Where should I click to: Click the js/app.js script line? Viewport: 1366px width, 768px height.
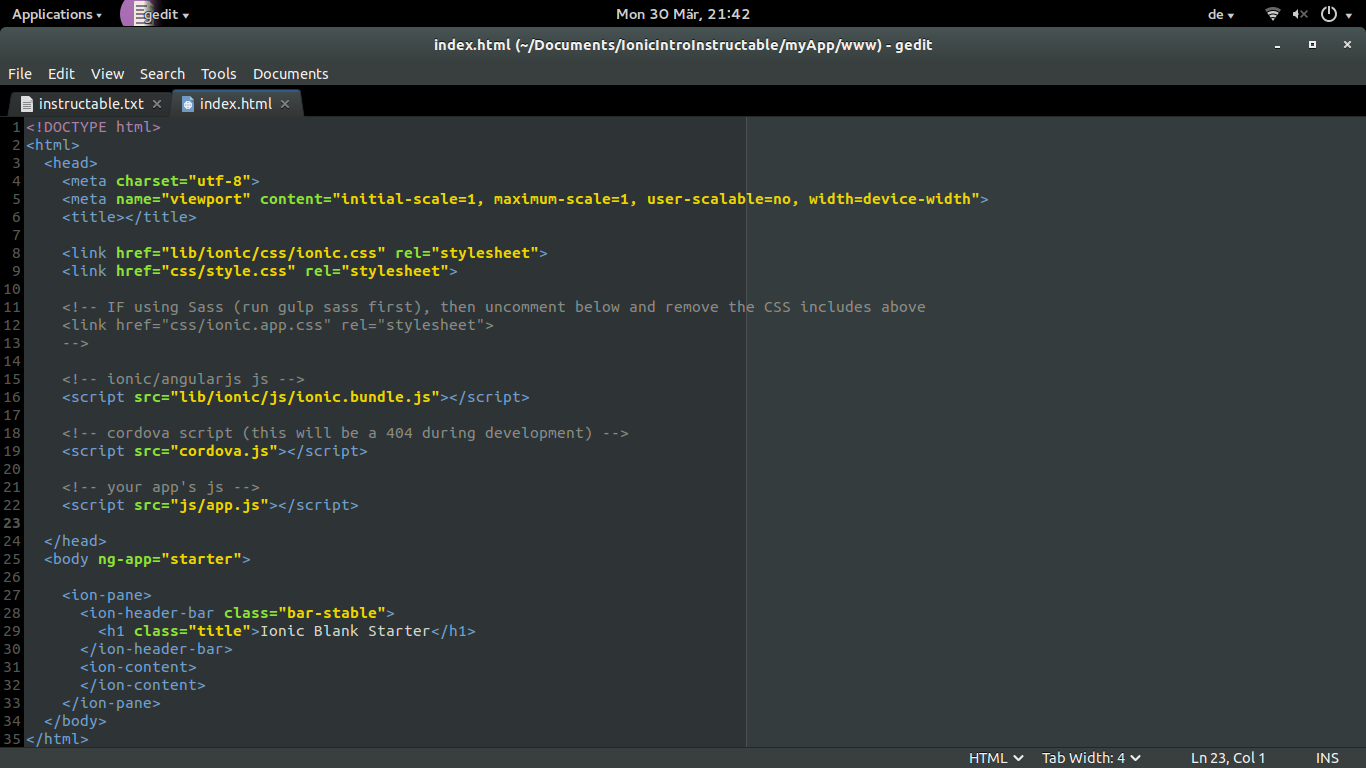click(x=210, y=505)
